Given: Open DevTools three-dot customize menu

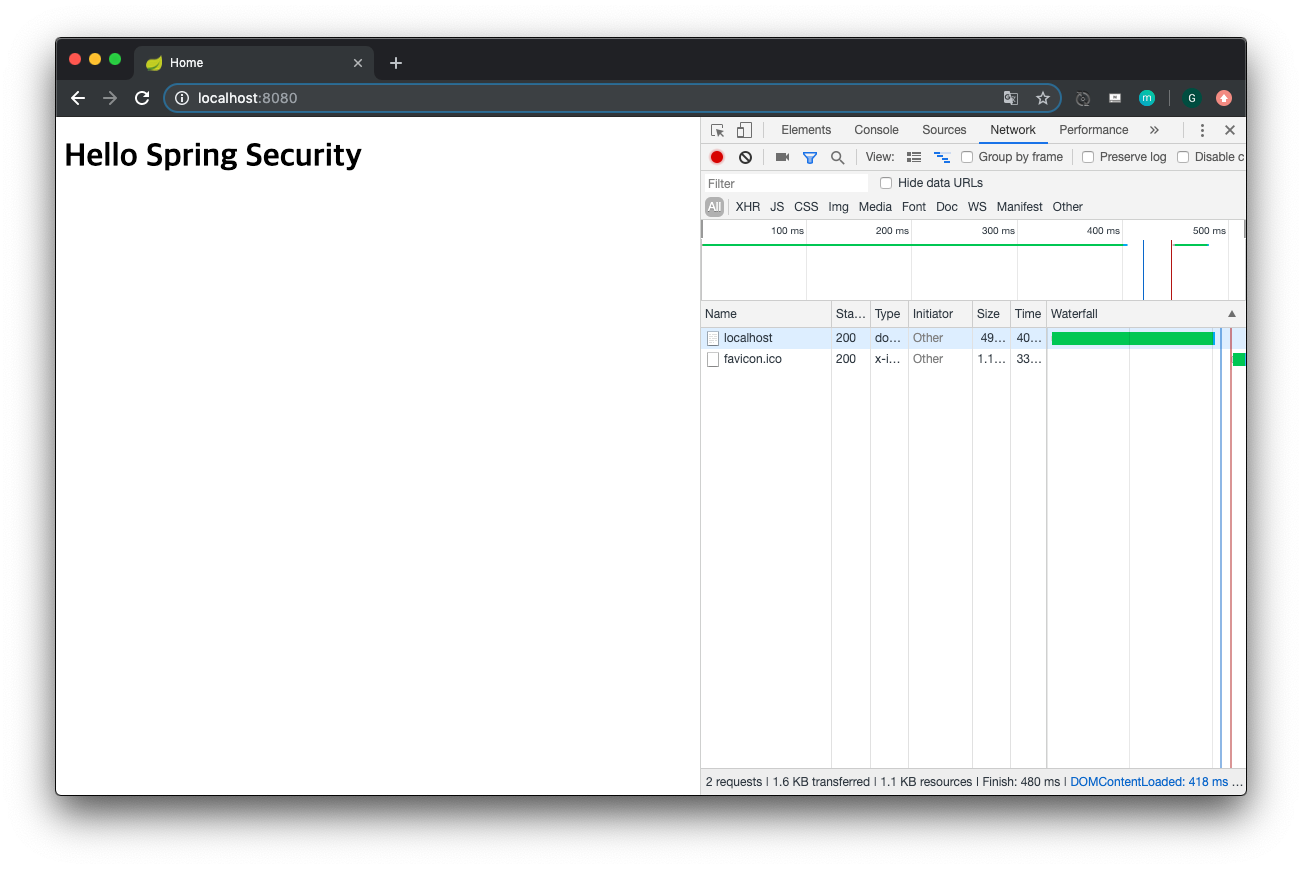Looking at the screenshot, I should coord(1202,130).
